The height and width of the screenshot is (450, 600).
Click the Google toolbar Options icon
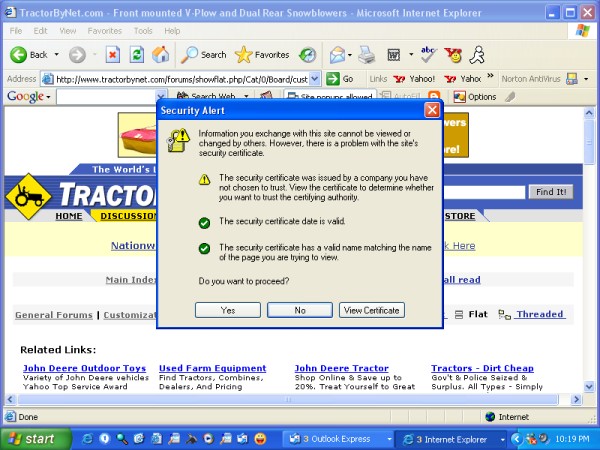[459, 97]
